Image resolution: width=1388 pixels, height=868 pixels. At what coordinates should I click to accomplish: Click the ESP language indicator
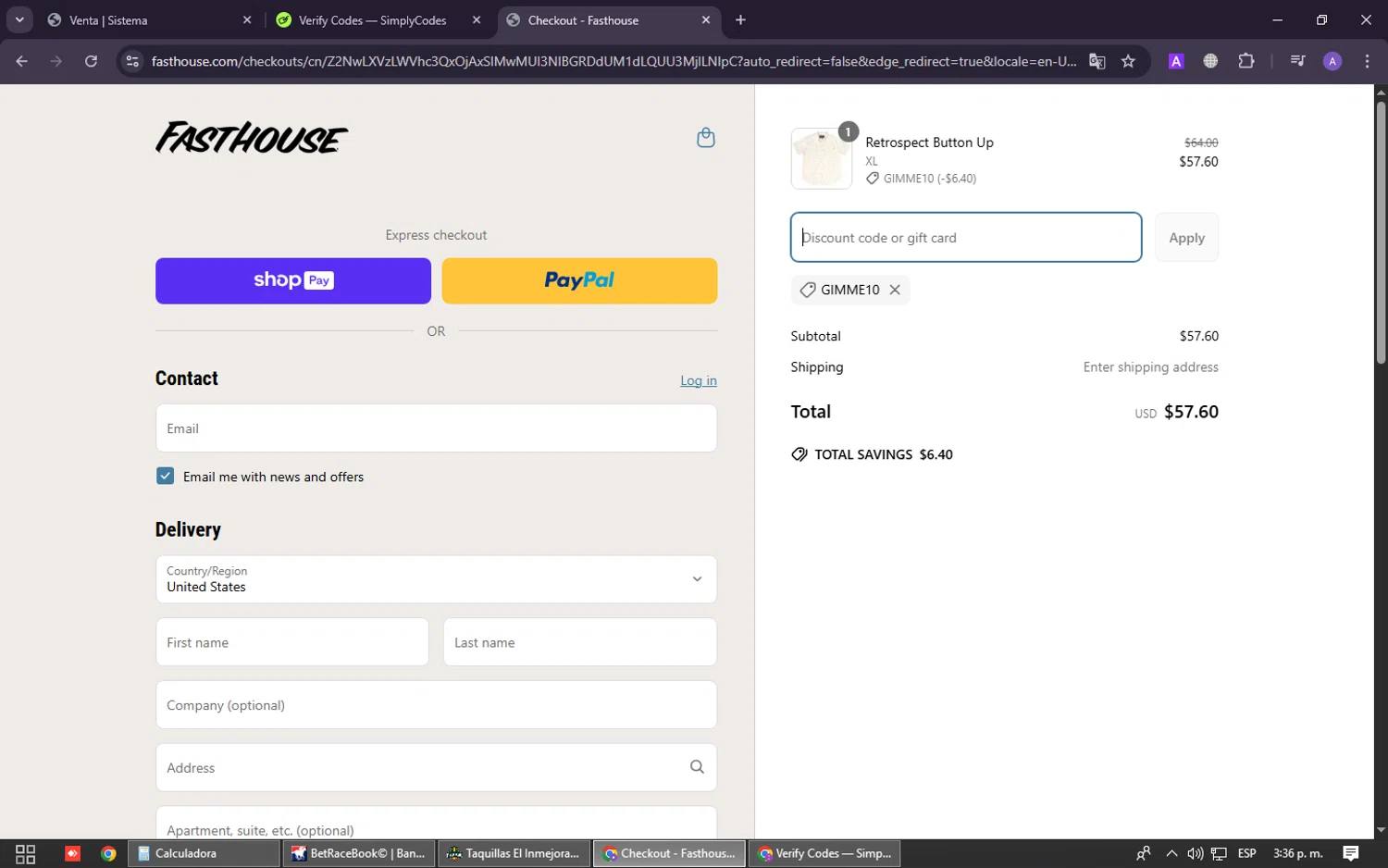1246,853
